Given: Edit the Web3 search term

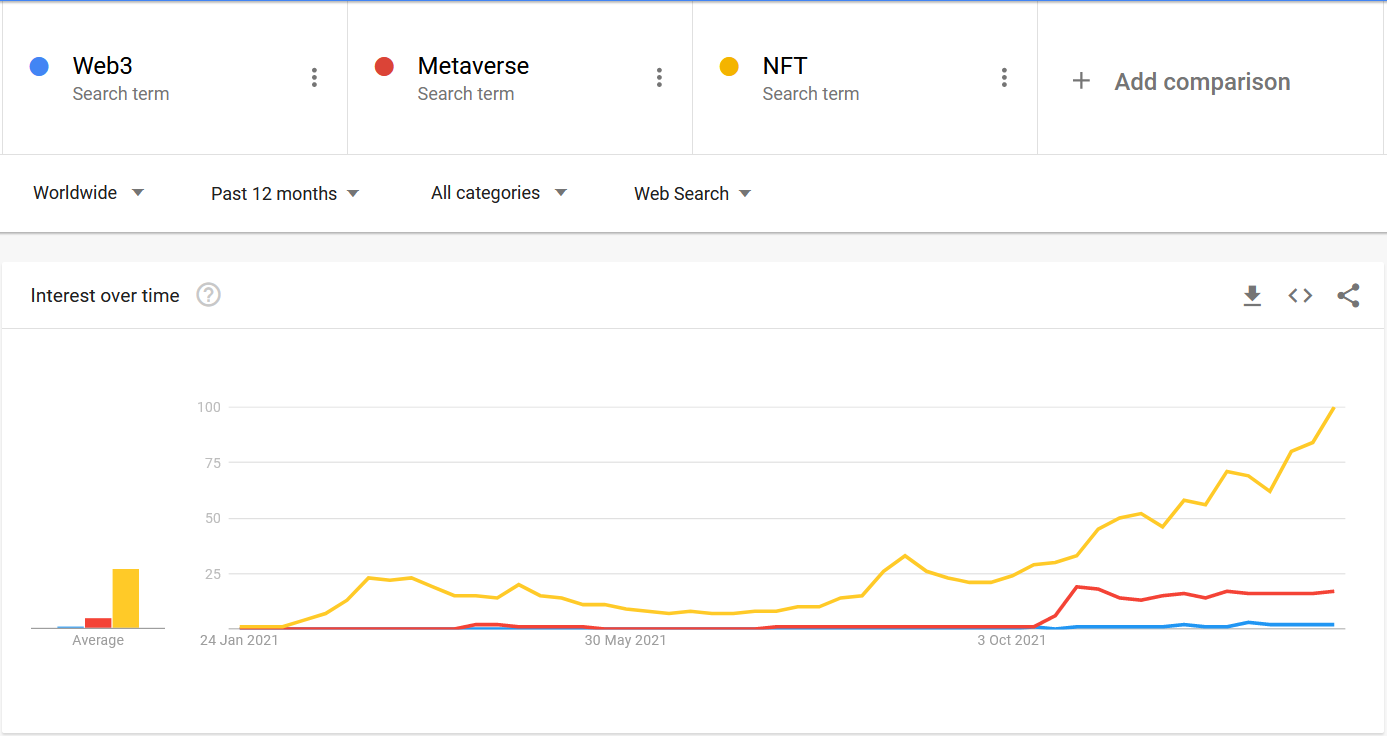Looking at the screenshot, I should (x=103, y=66).
